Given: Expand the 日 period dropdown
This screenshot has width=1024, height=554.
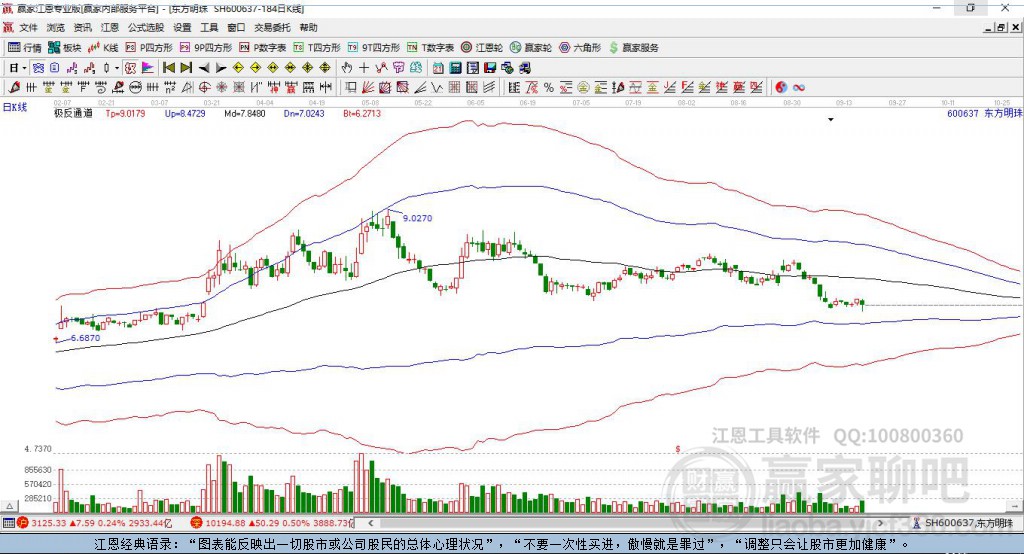Looking at the screenshot, I should point(24,68).
